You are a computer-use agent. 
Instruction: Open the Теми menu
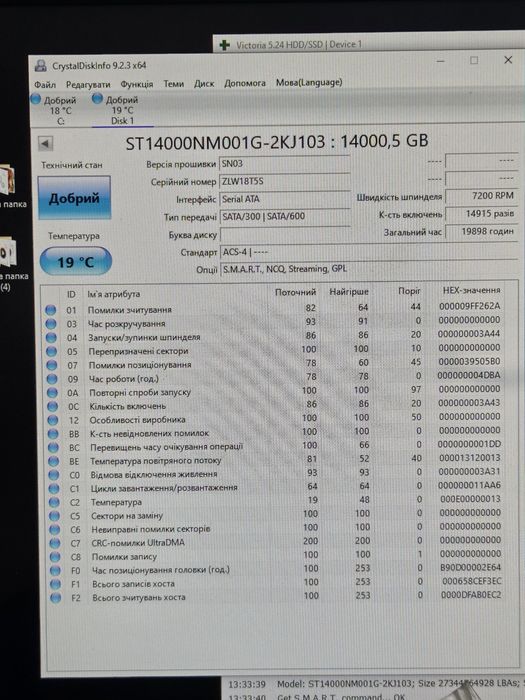(x=174, y=84)
